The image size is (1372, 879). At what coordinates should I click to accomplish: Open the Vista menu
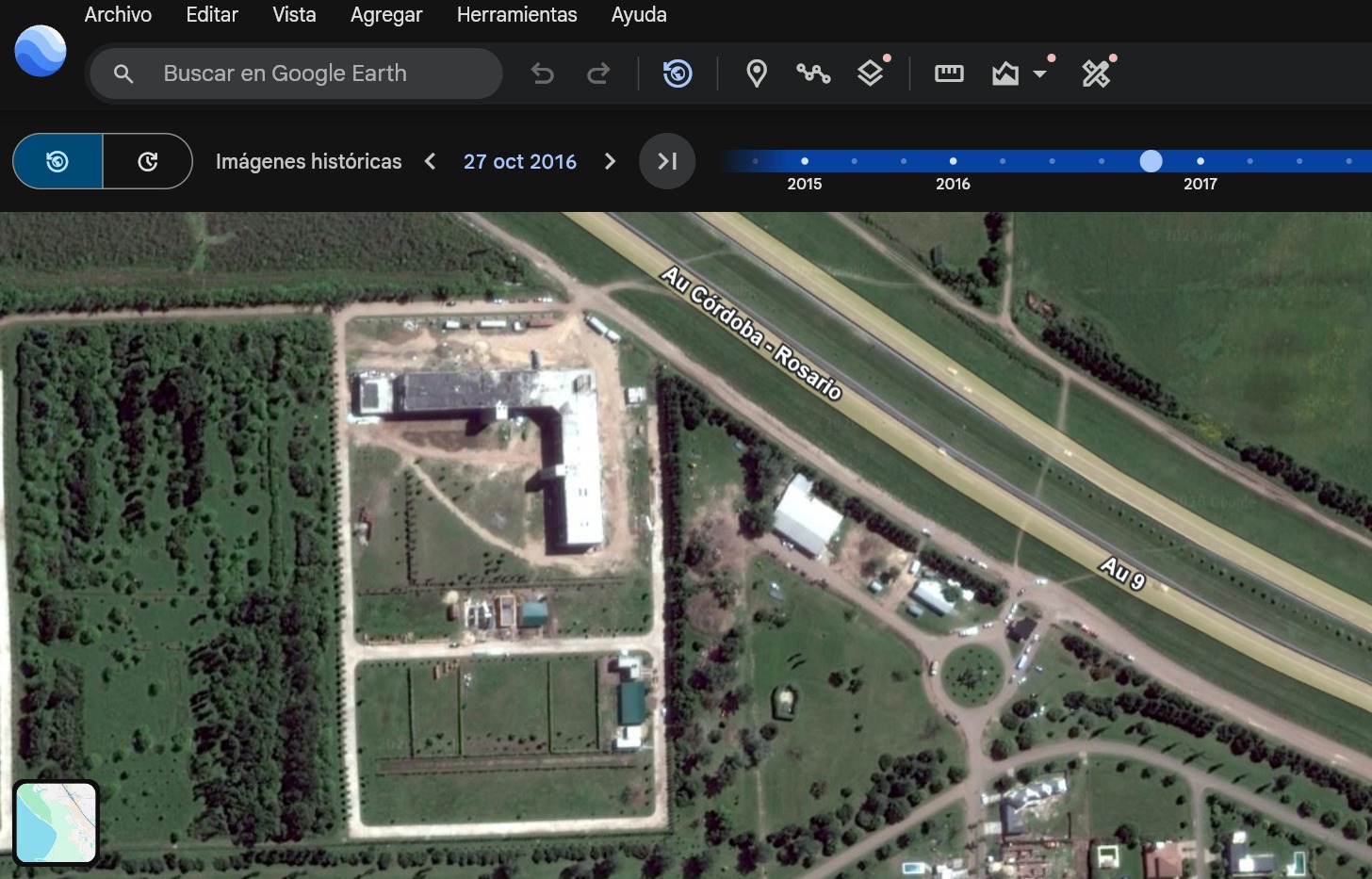(294, 15)
